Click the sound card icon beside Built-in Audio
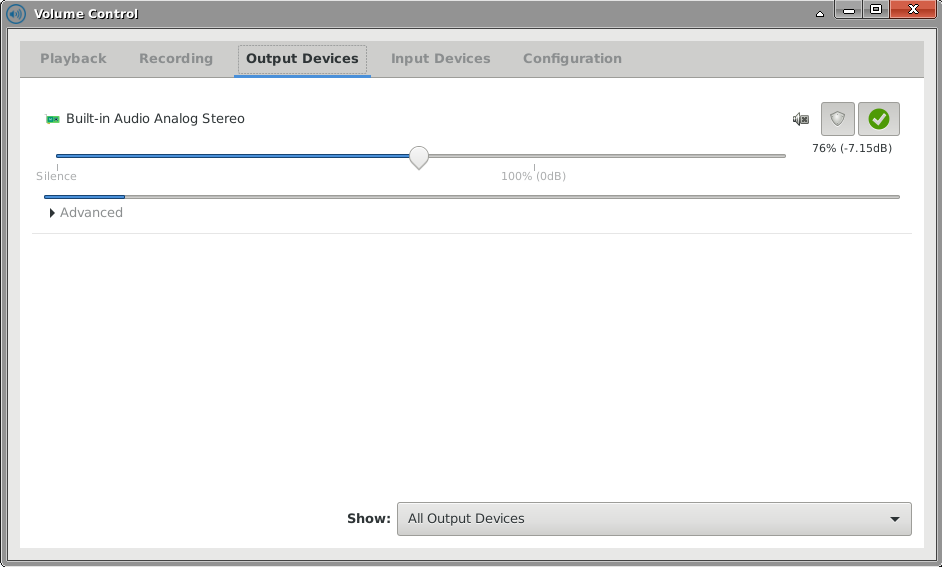The width and height of the screenshot is (942, 567). point(53,119)
